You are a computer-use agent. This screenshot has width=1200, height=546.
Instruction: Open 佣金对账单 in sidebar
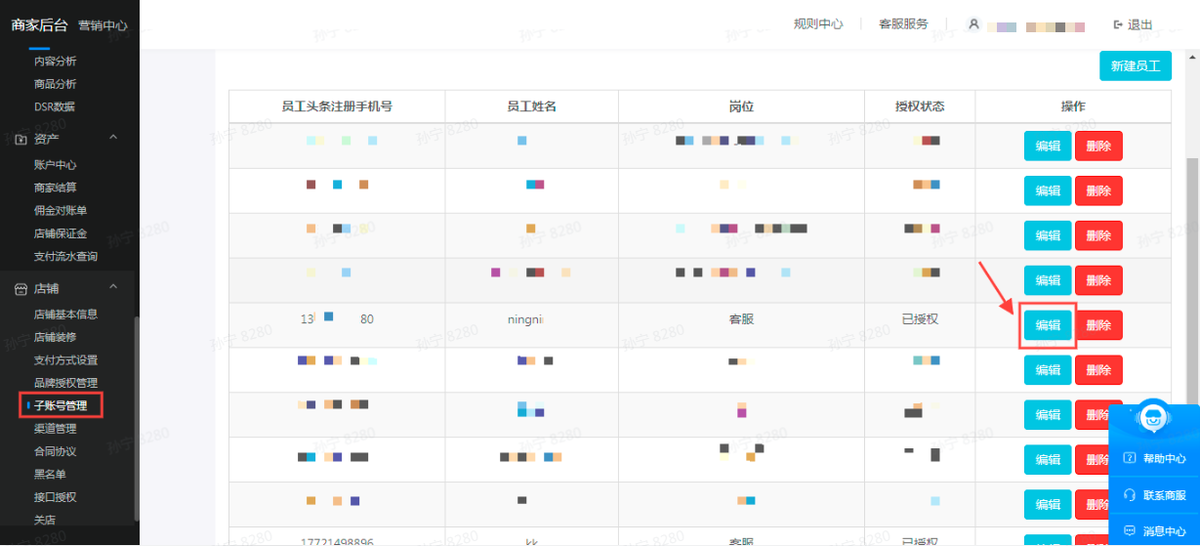[60, 211]
